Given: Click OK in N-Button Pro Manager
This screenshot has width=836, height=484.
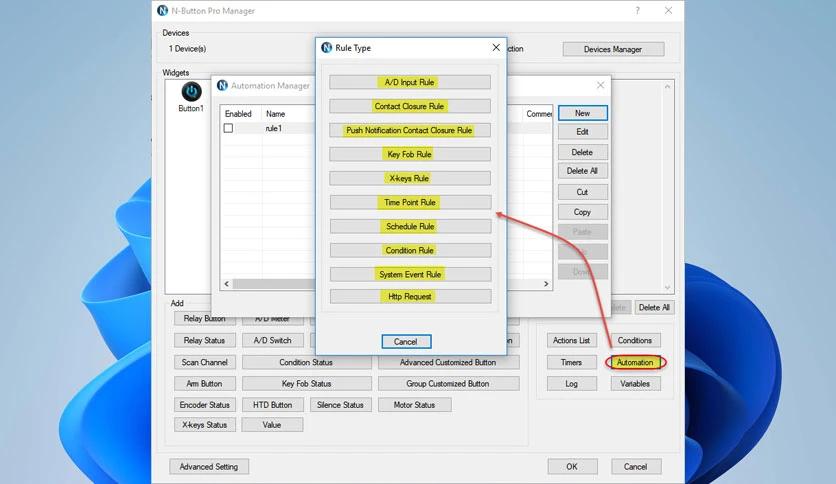Looking at the screenshot, I should click(x=572, y=466).
